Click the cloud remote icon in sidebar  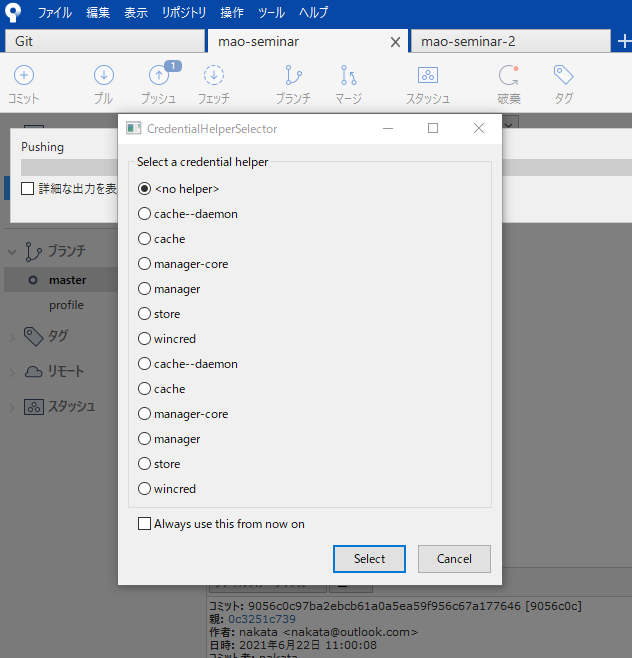pos(34,372)
